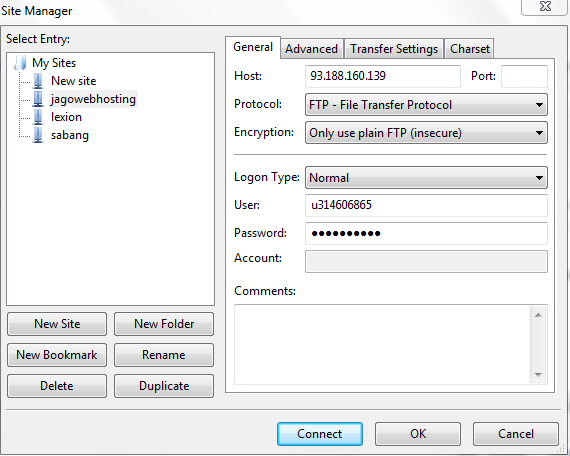
Task: Click the server icon beside lexion
Action: click(x=38, y=117)
